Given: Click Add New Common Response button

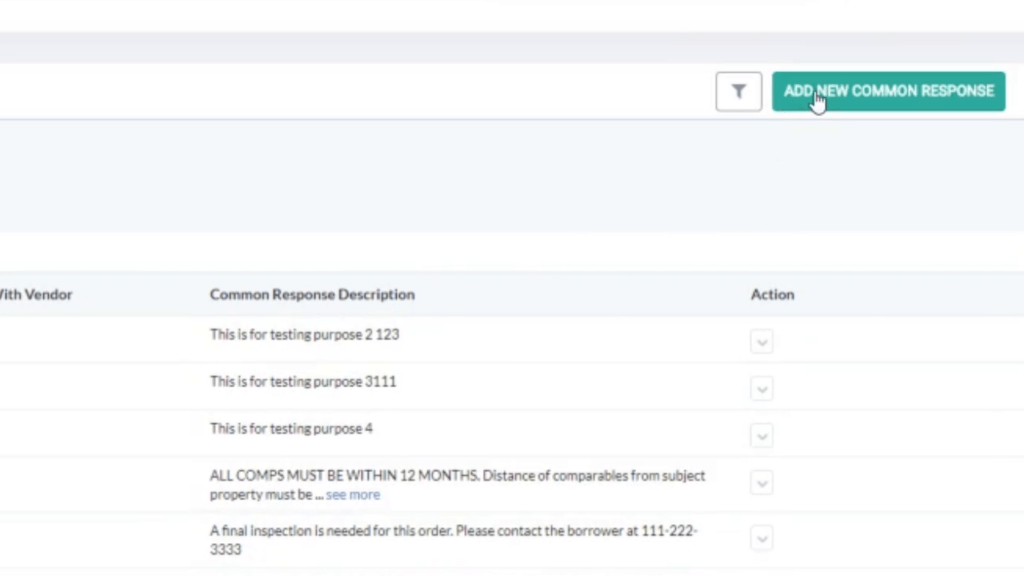Looking at the screenshot, I should [x=888, y=91].
